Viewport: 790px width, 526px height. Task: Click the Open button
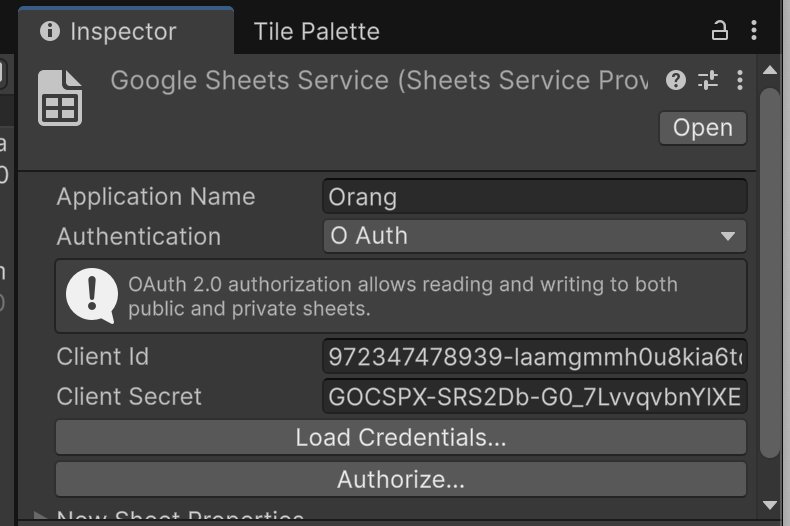pyautogui.click(x=703, y=128)
